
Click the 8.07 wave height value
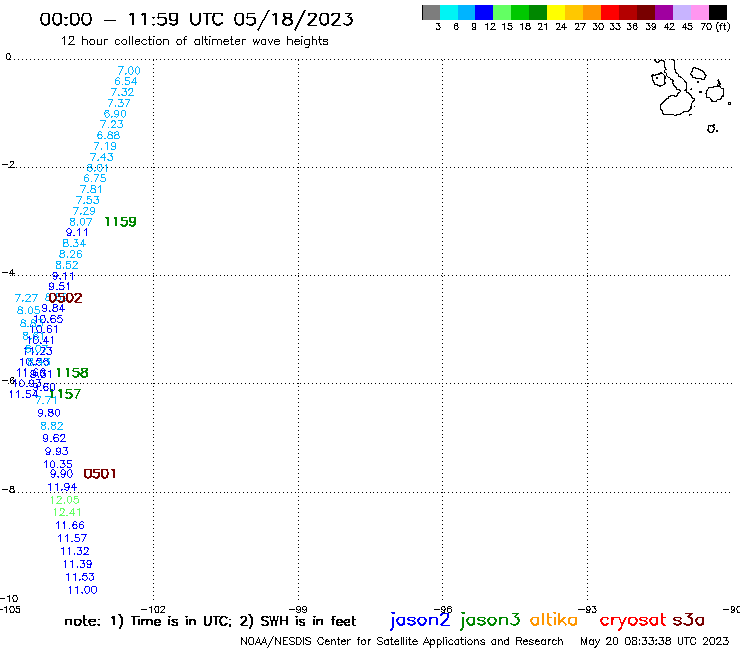(81, 222)
